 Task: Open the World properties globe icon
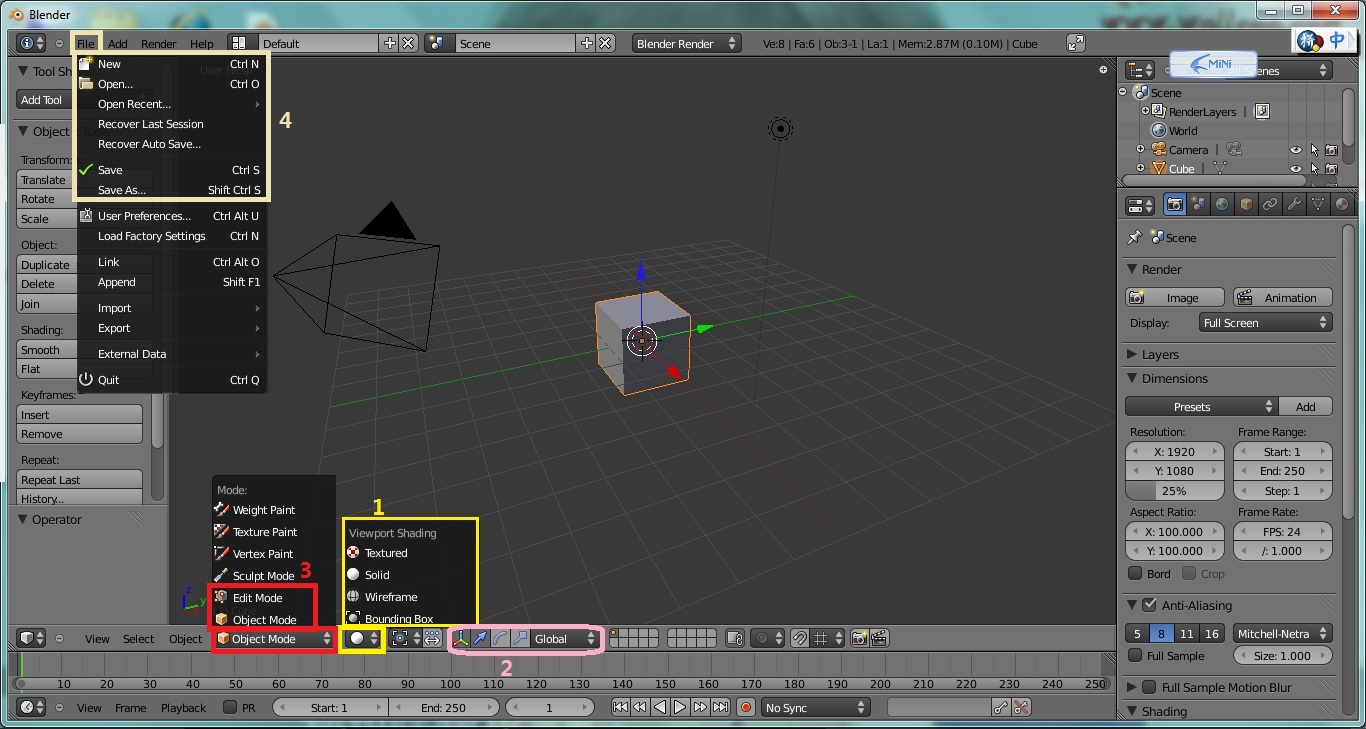click(x=1223, y=204)
